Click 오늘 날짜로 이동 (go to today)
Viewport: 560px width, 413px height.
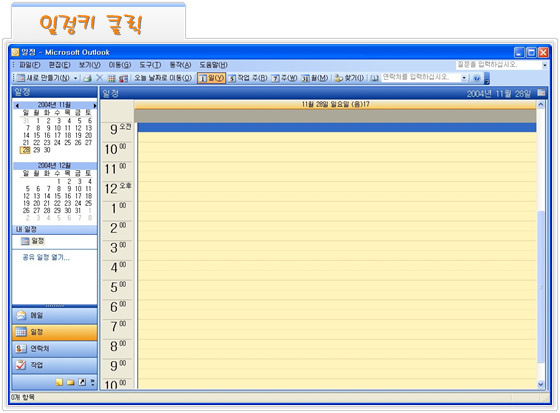coord(163,78)
